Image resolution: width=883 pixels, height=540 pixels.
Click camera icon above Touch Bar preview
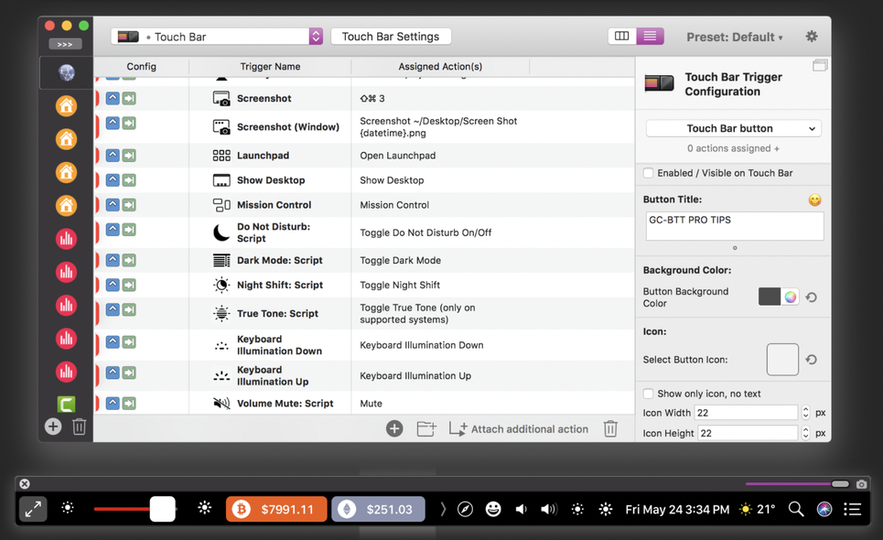861,484
